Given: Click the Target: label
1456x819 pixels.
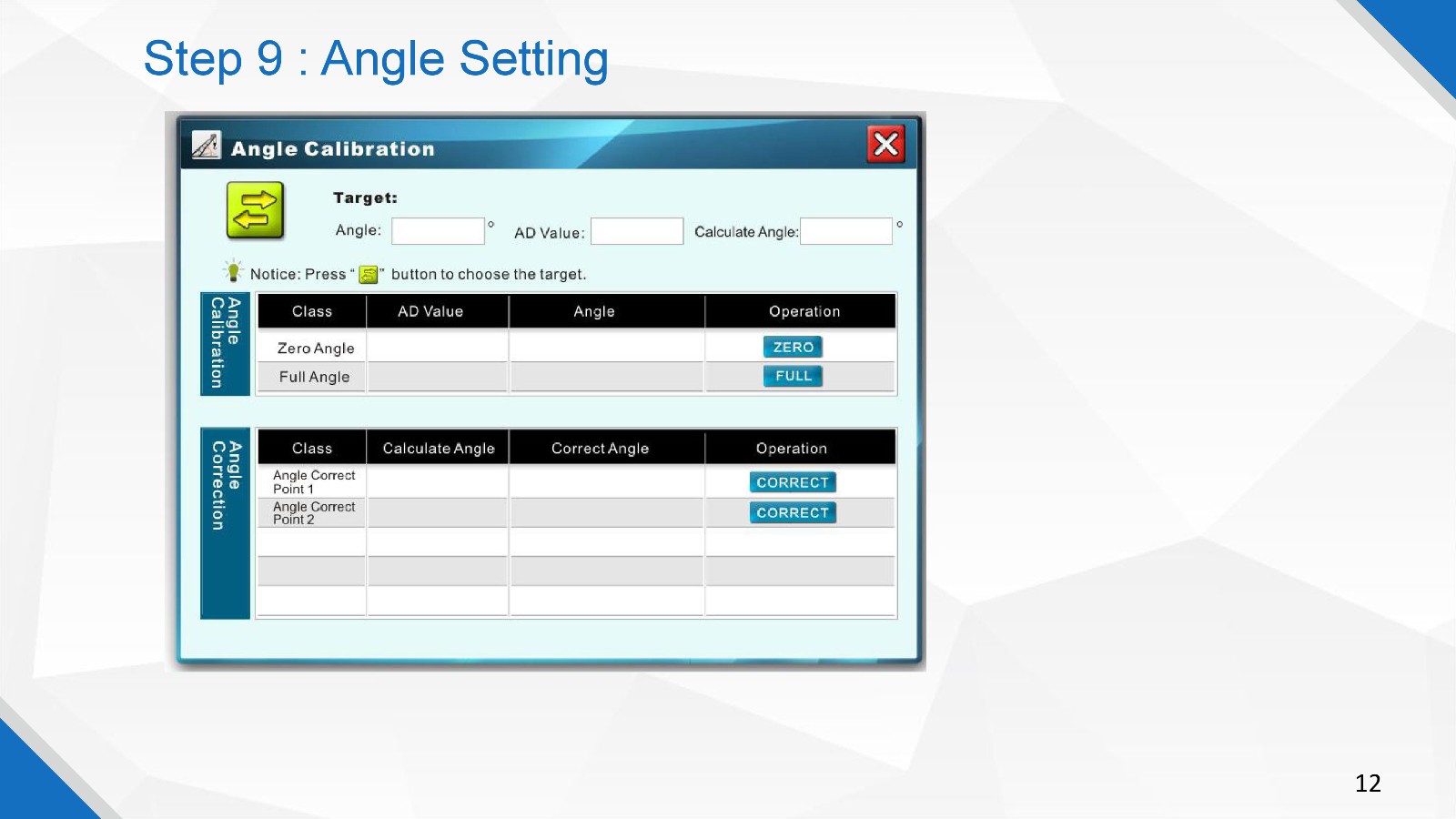Looking at the screenshot, I should [x=365, y=198].
